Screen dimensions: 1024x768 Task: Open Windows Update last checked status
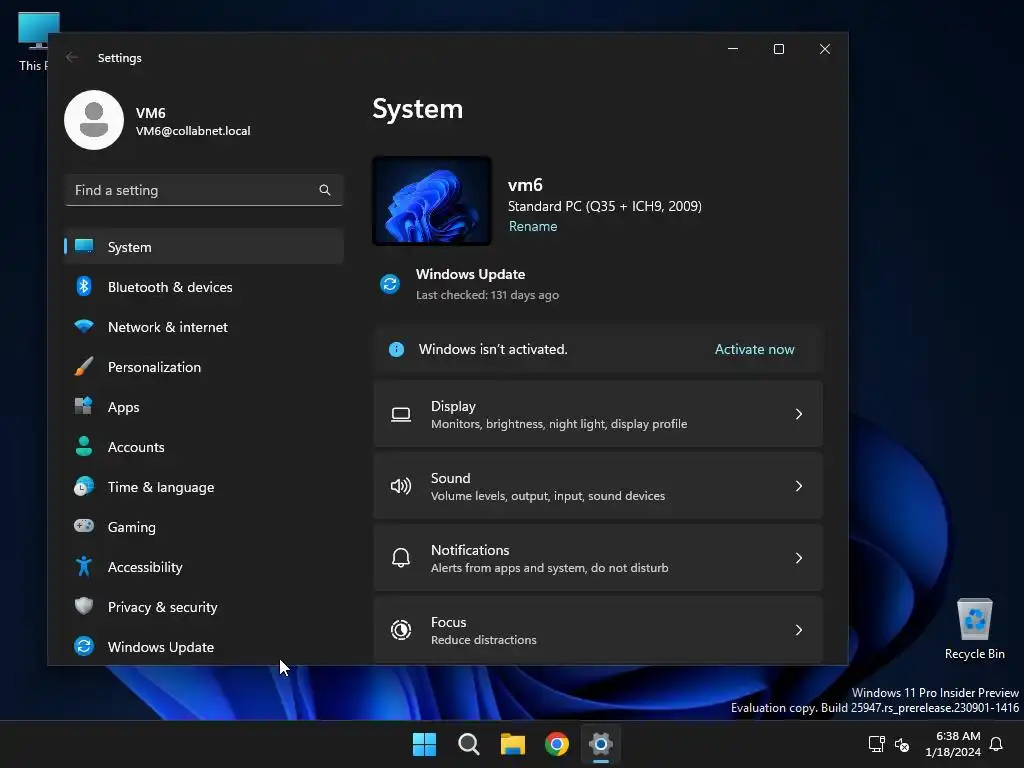[487, 295]
